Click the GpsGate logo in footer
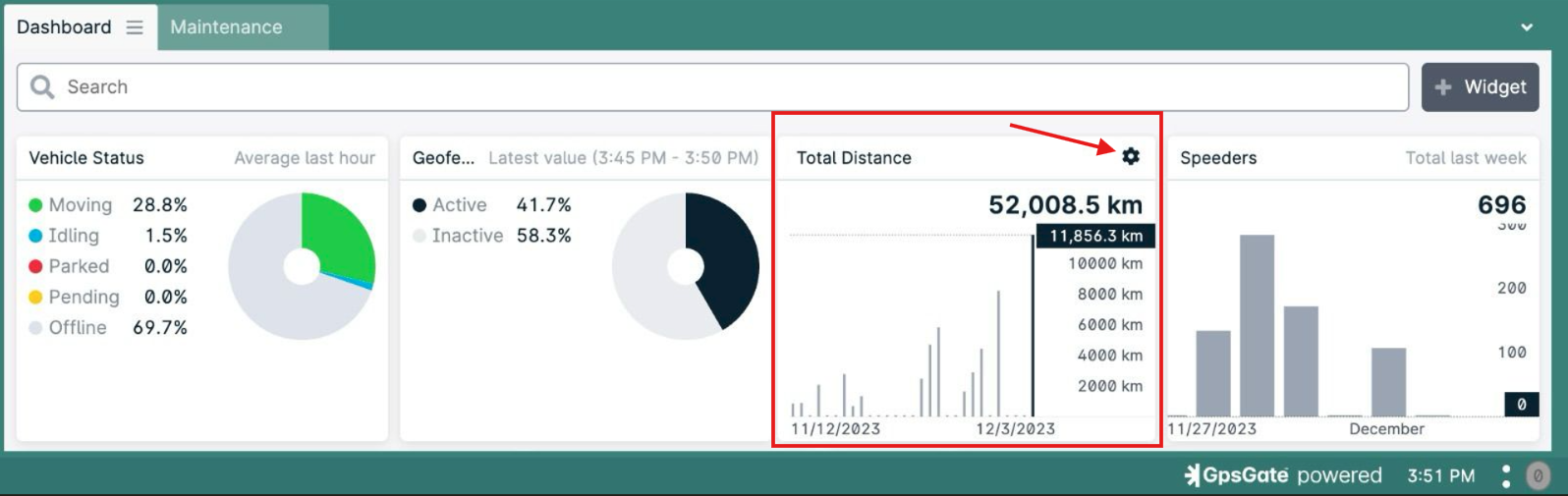 tap(1237, 475)
